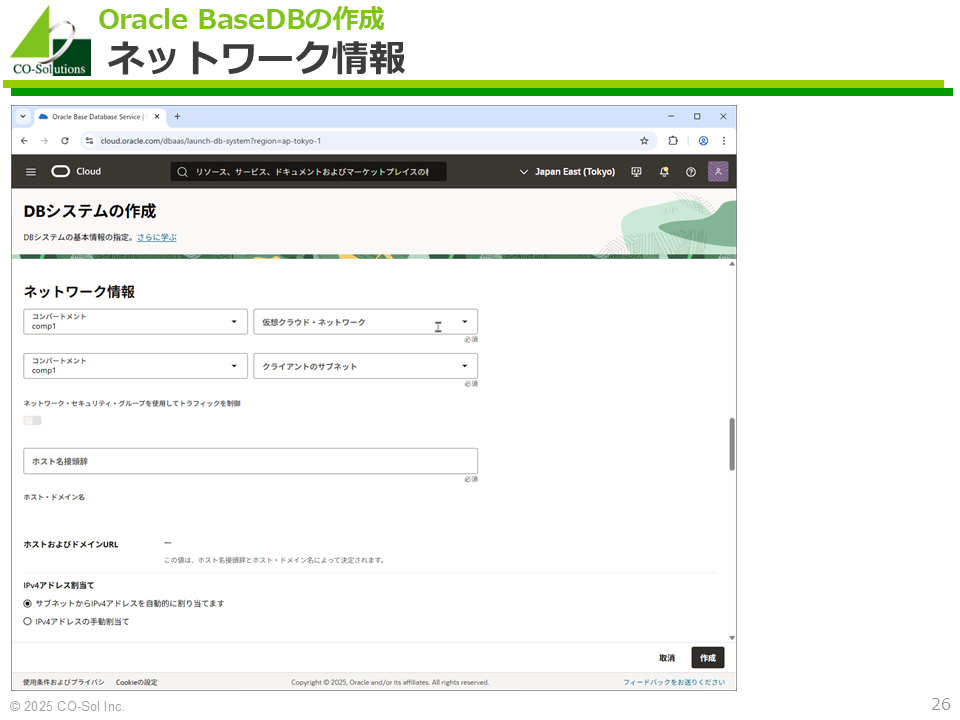Open the user profile avatar menu
Image resolution: width=960 pixels, height=720 pixels.
[718, 171]
